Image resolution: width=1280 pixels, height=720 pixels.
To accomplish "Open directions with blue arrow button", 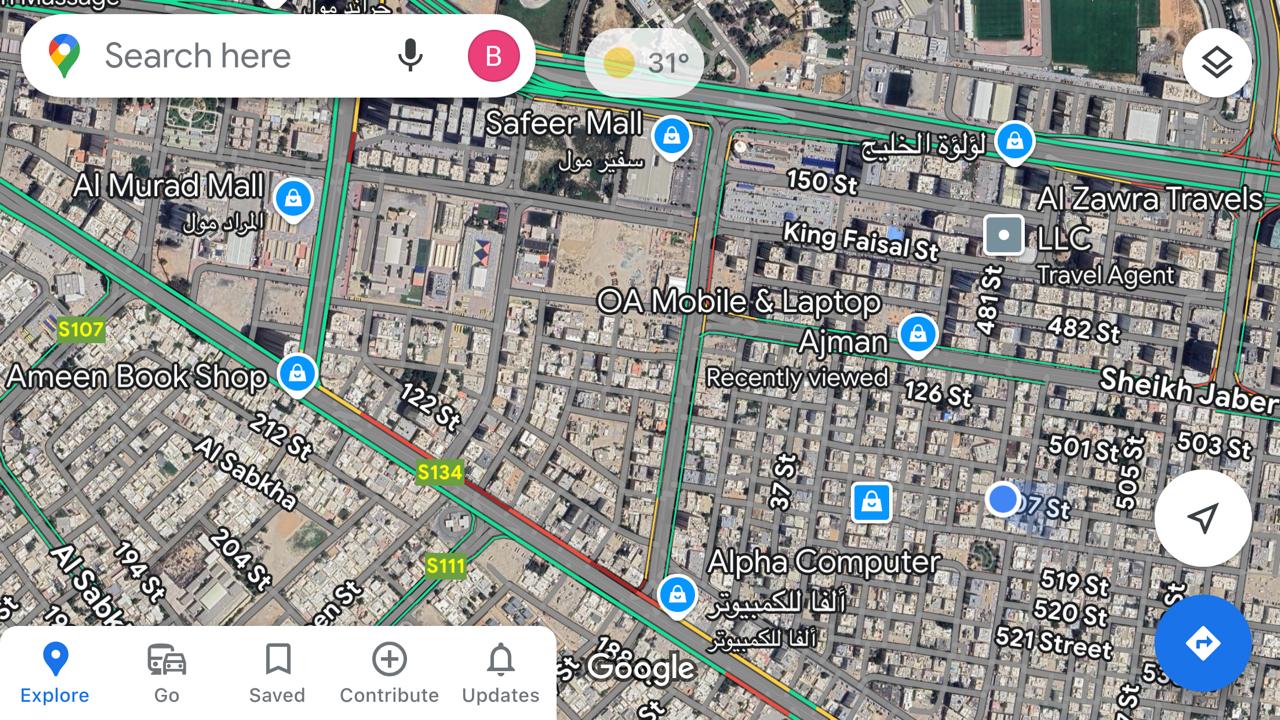I will click(x=1203, y=643).
